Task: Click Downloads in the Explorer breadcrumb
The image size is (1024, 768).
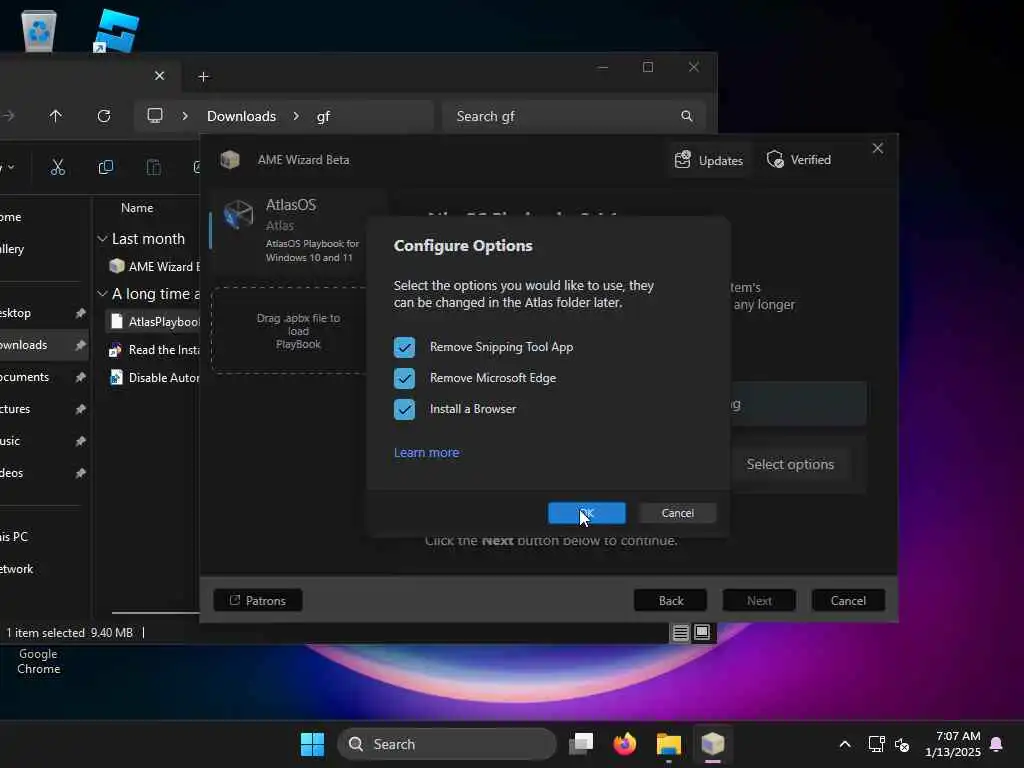Action: click(x=242, y=116)
